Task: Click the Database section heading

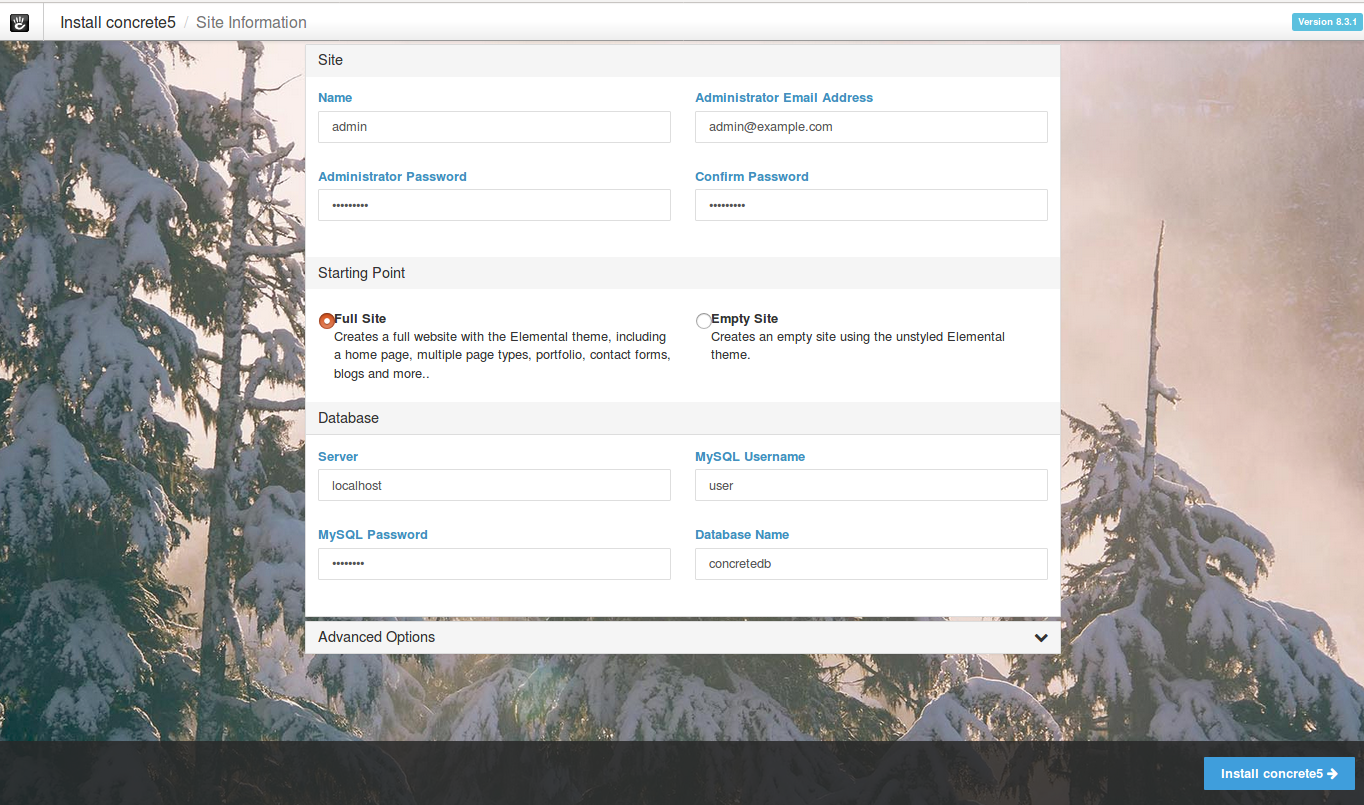Action: [348, 418]
